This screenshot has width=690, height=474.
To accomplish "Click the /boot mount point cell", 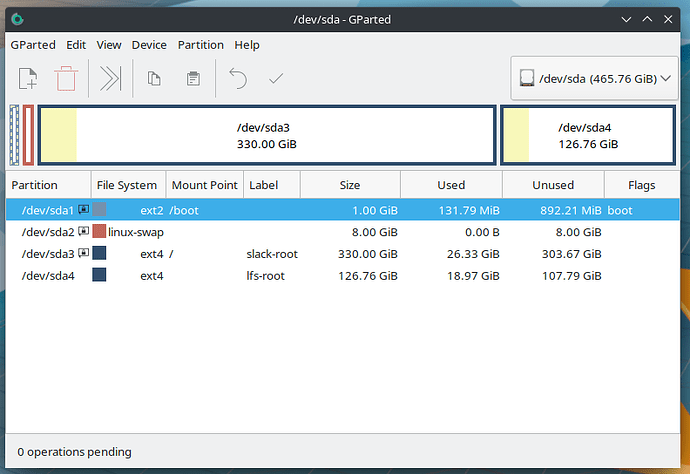I will coord(184,210).
